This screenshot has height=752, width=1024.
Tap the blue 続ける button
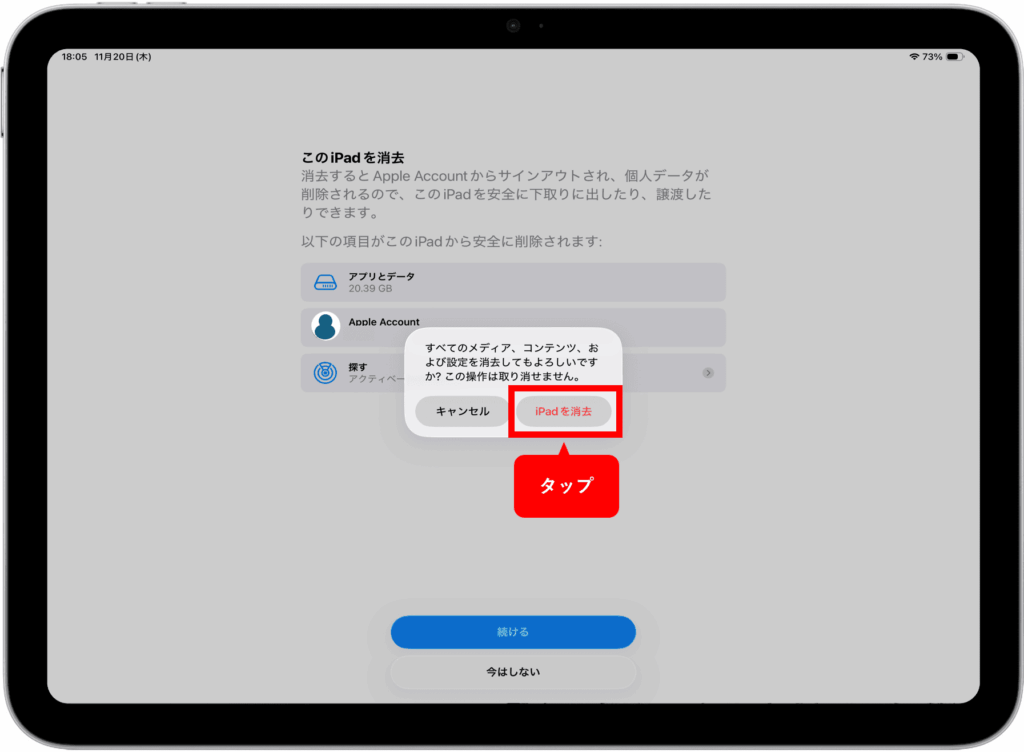(x=513, y=632)
